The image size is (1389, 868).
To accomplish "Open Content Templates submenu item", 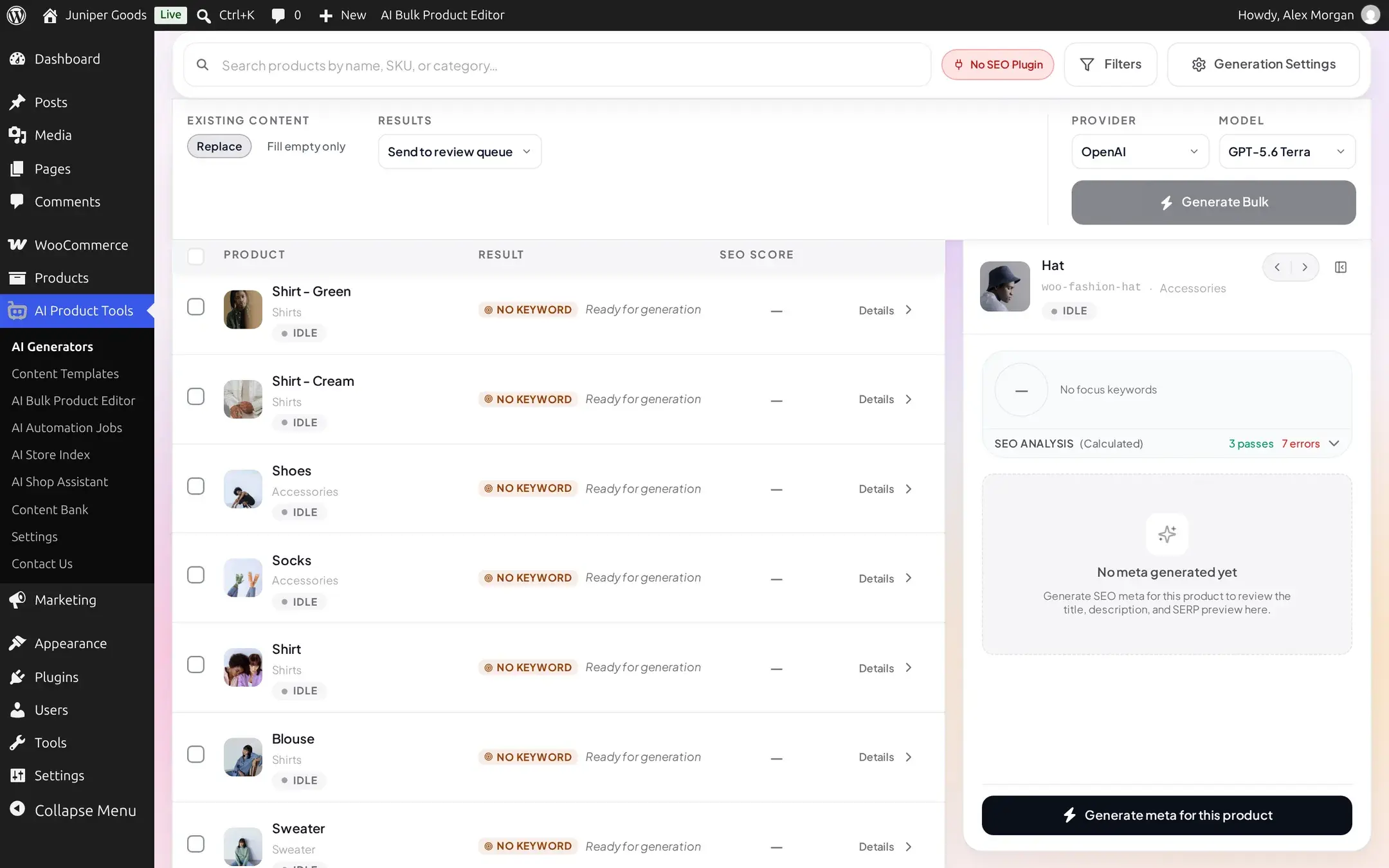I will 65,374.
